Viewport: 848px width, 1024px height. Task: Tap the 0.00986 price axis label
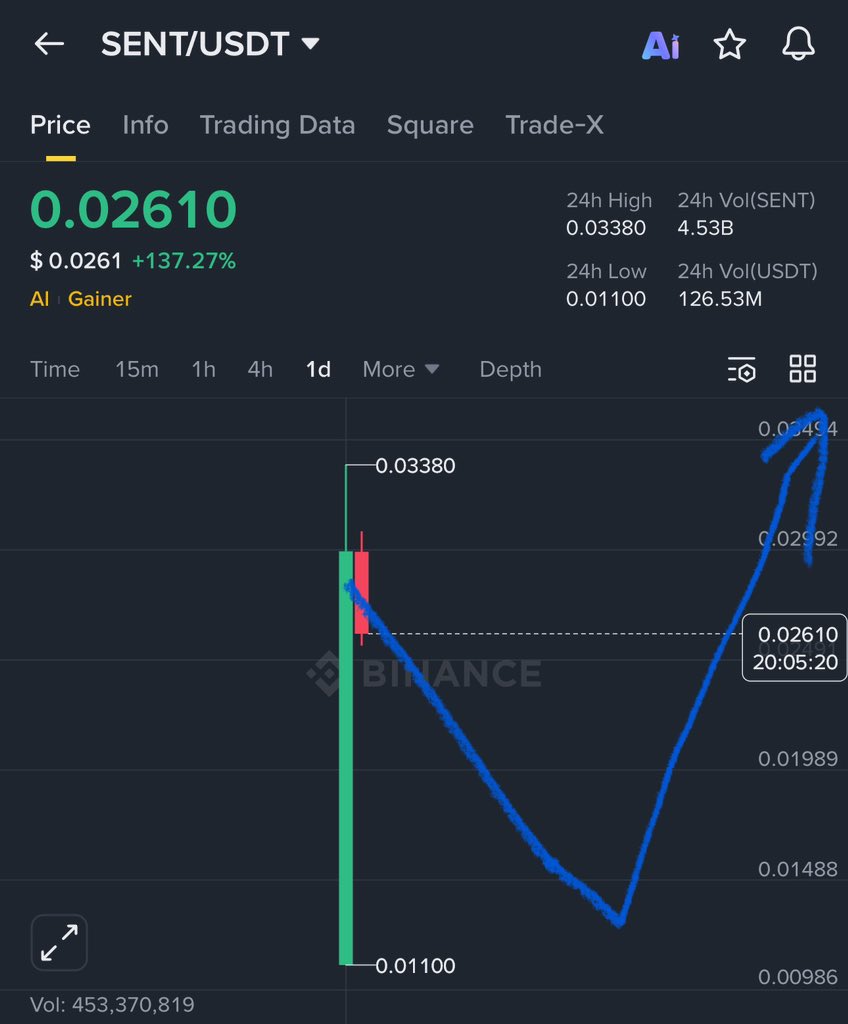pos(797,977)
